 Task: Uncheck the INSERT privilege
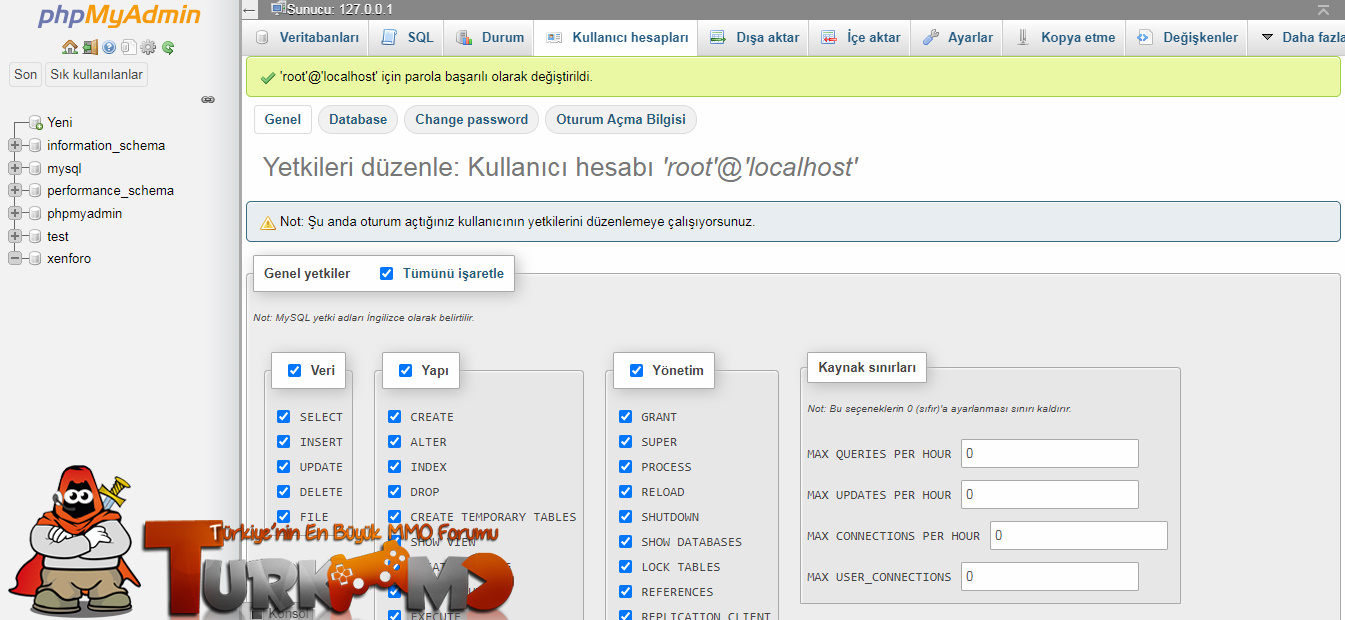[x=283, y=442]
